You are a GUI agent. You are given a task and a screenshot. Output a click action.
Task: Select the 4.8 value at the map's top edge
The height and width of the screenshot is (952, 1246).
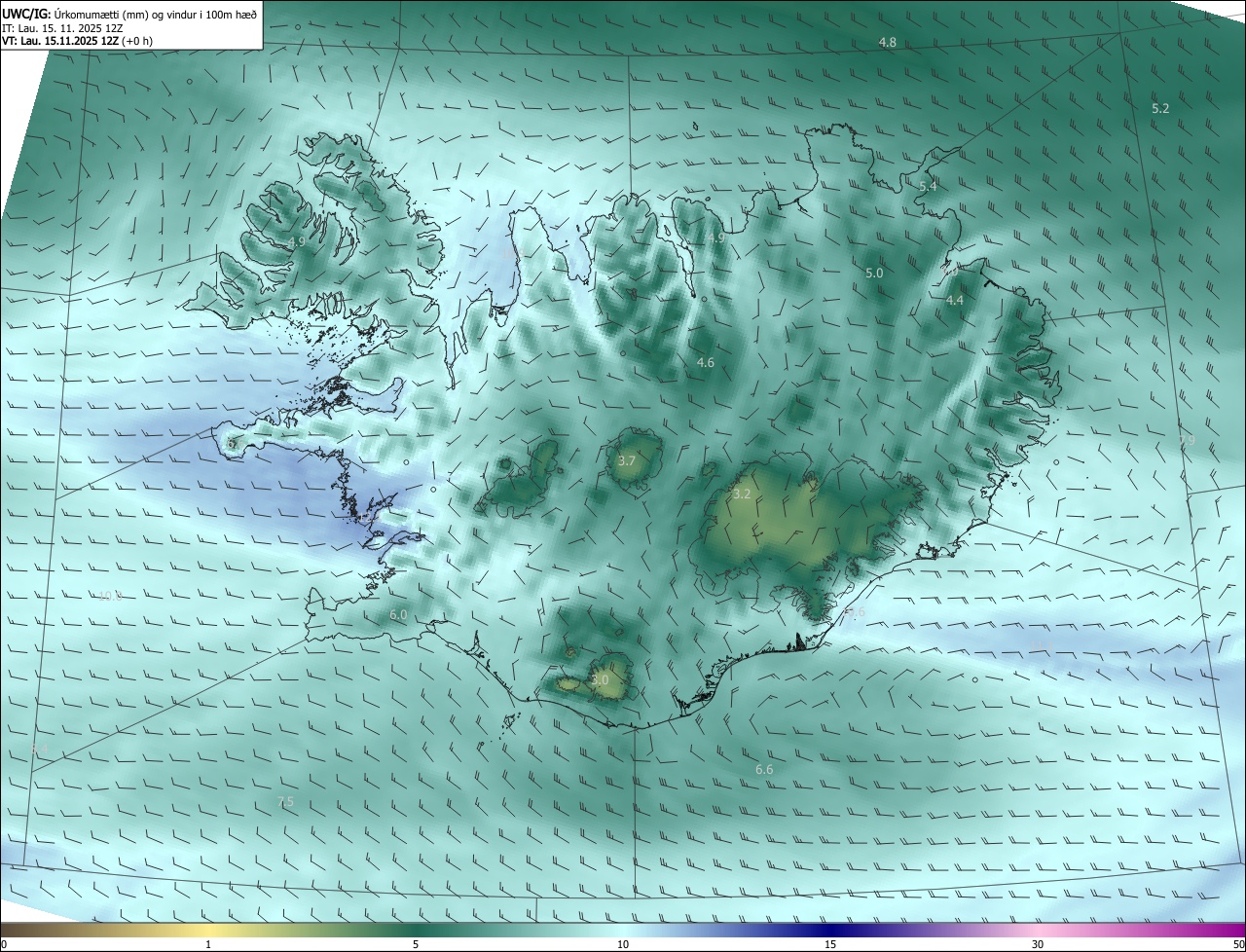click(887, 43)
